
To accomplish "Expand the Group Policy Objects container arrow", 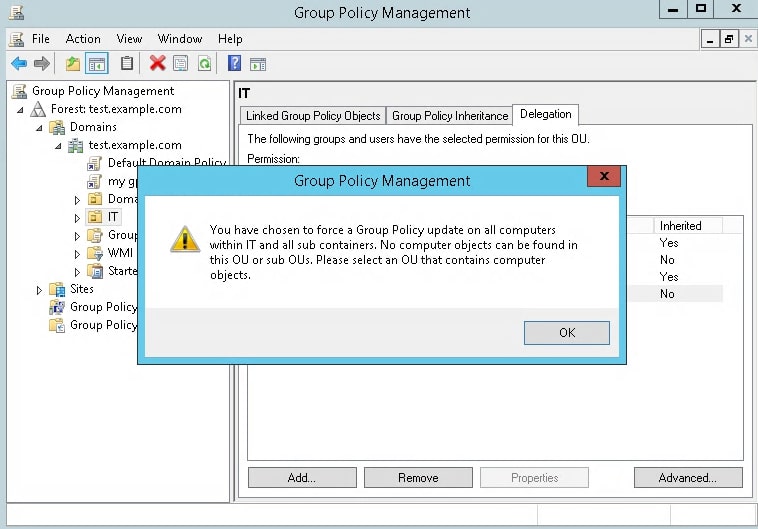I will tap(77, 236).
